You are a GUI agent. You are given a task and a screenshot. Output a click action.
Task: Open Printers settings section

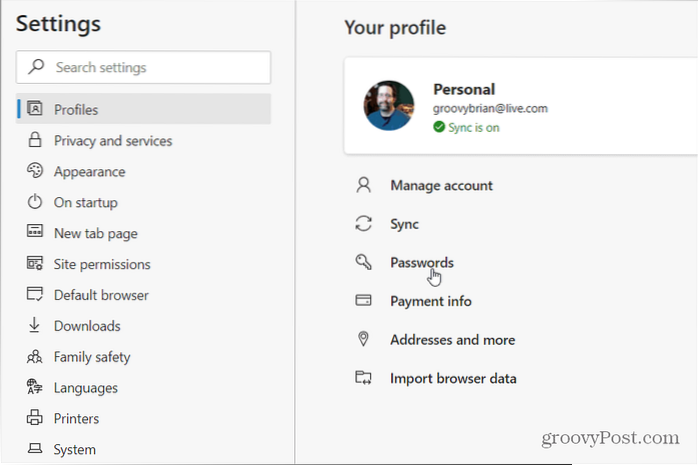(x=76, y=419)
